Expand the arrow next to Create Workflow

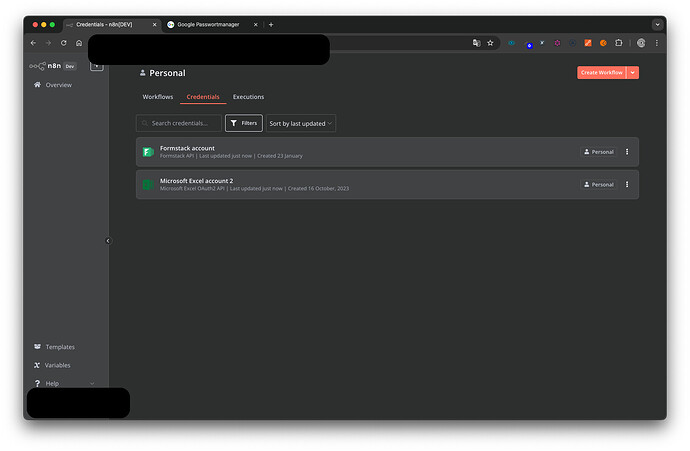point(633,73)
